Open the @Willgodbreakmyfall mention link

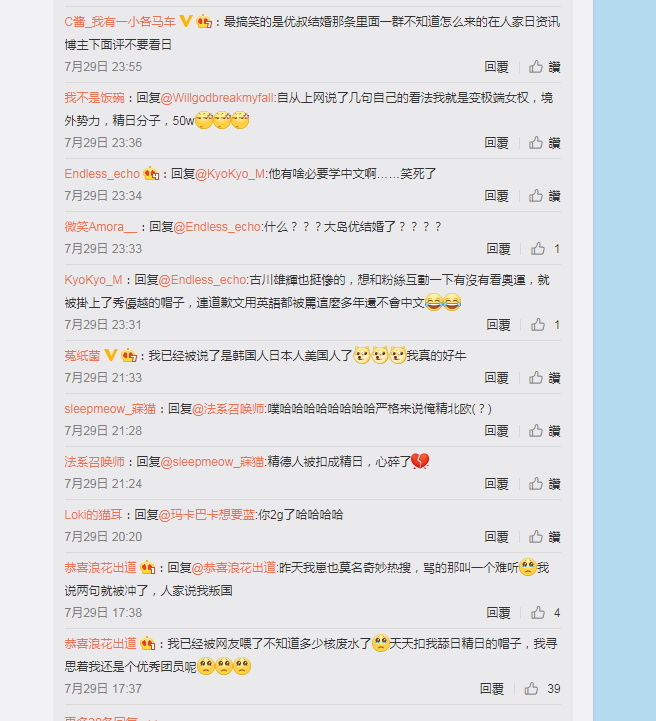point(217,97)
